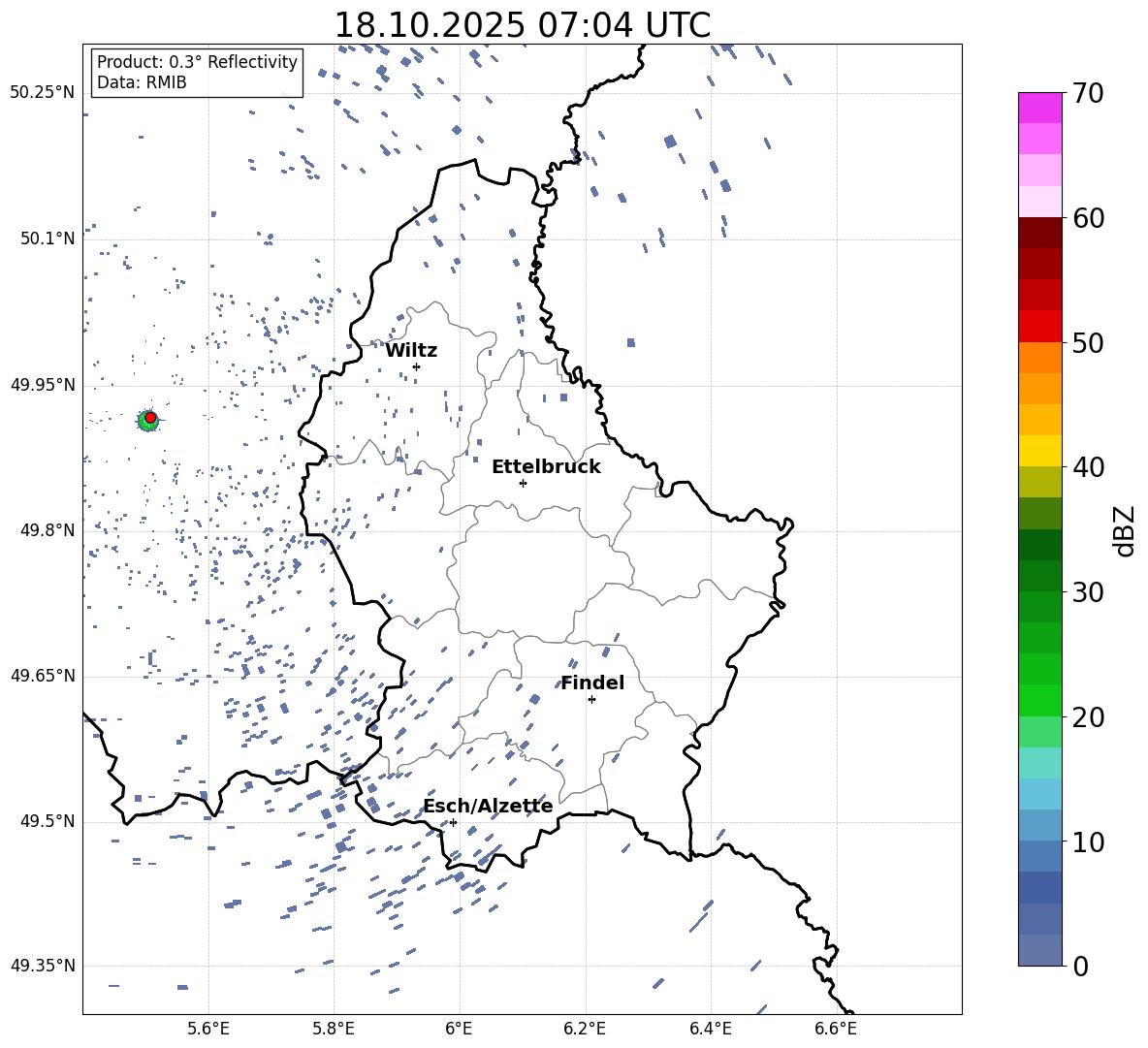
Task: Click the 6.2°E longitude label
Action: coord(585,1029)
